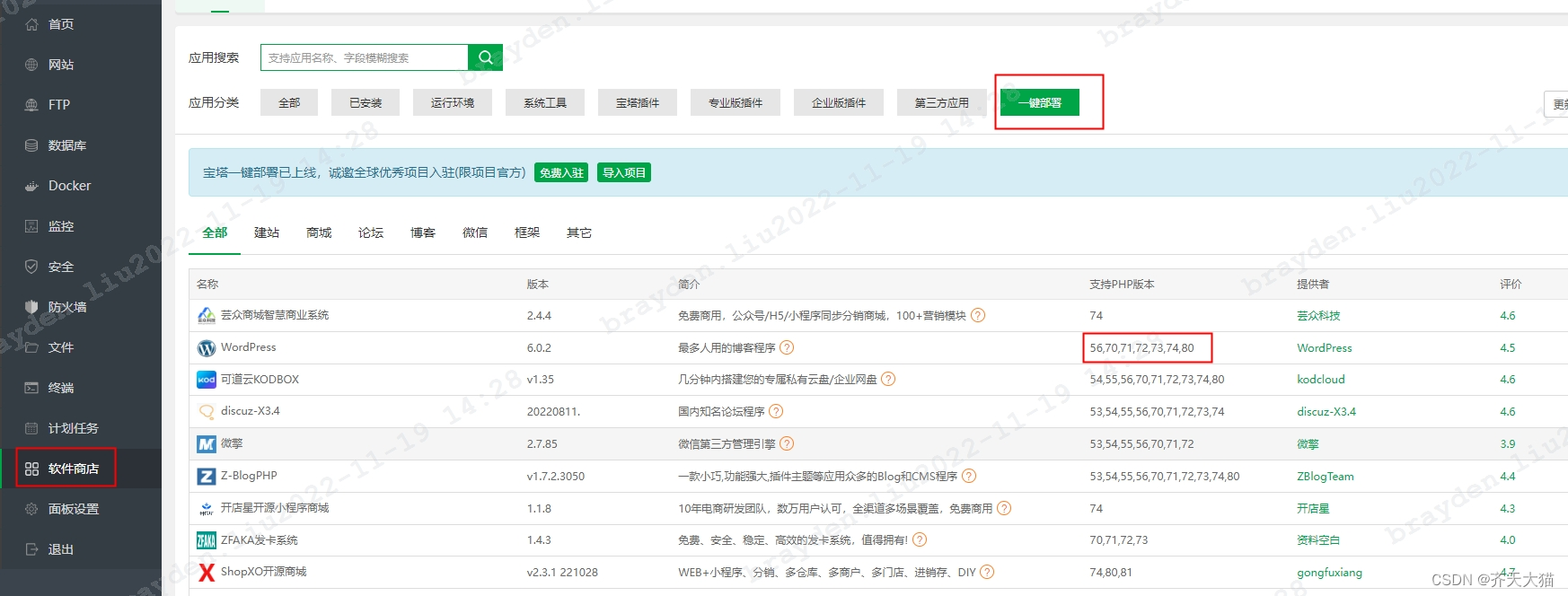Click the Docker whale icon
Screen dimensions: 1568x596
point(31,186)
